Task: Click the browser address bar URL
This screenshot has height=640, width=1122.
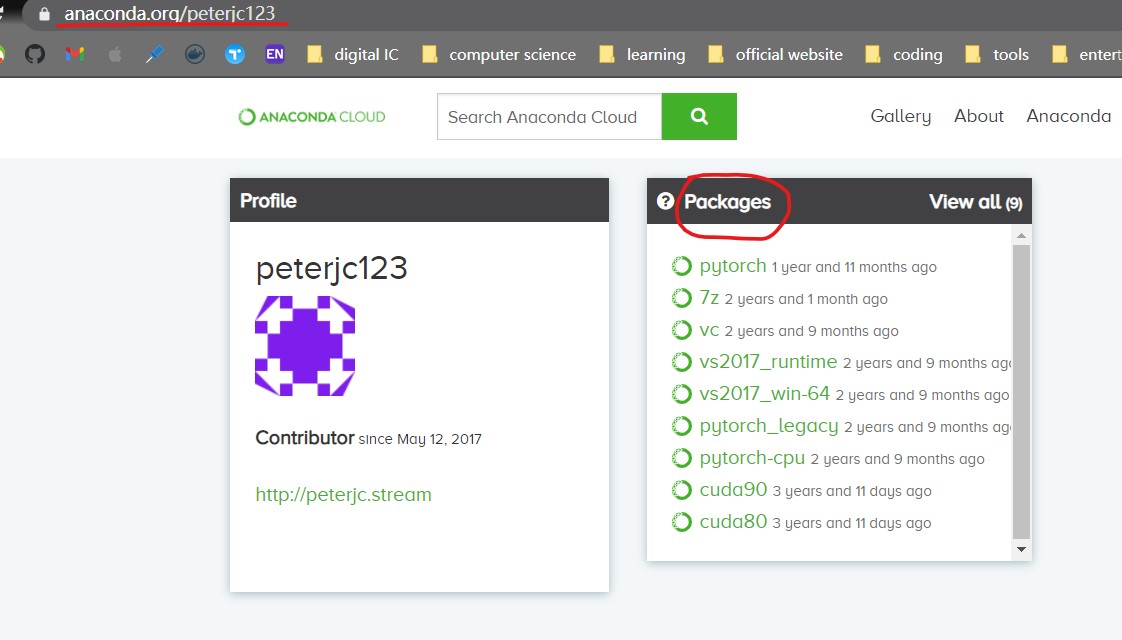Action: (170, 13)
